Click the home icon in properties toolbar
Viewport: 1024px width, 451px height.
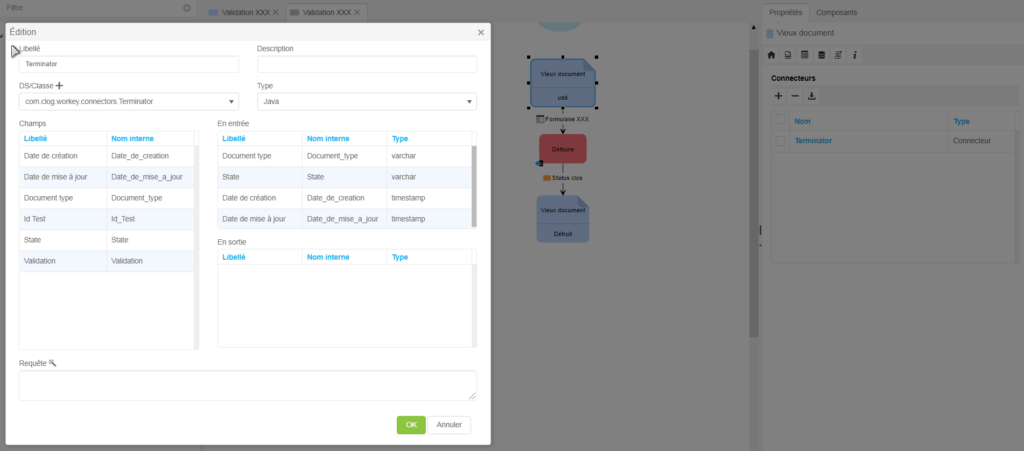[771, 54]
